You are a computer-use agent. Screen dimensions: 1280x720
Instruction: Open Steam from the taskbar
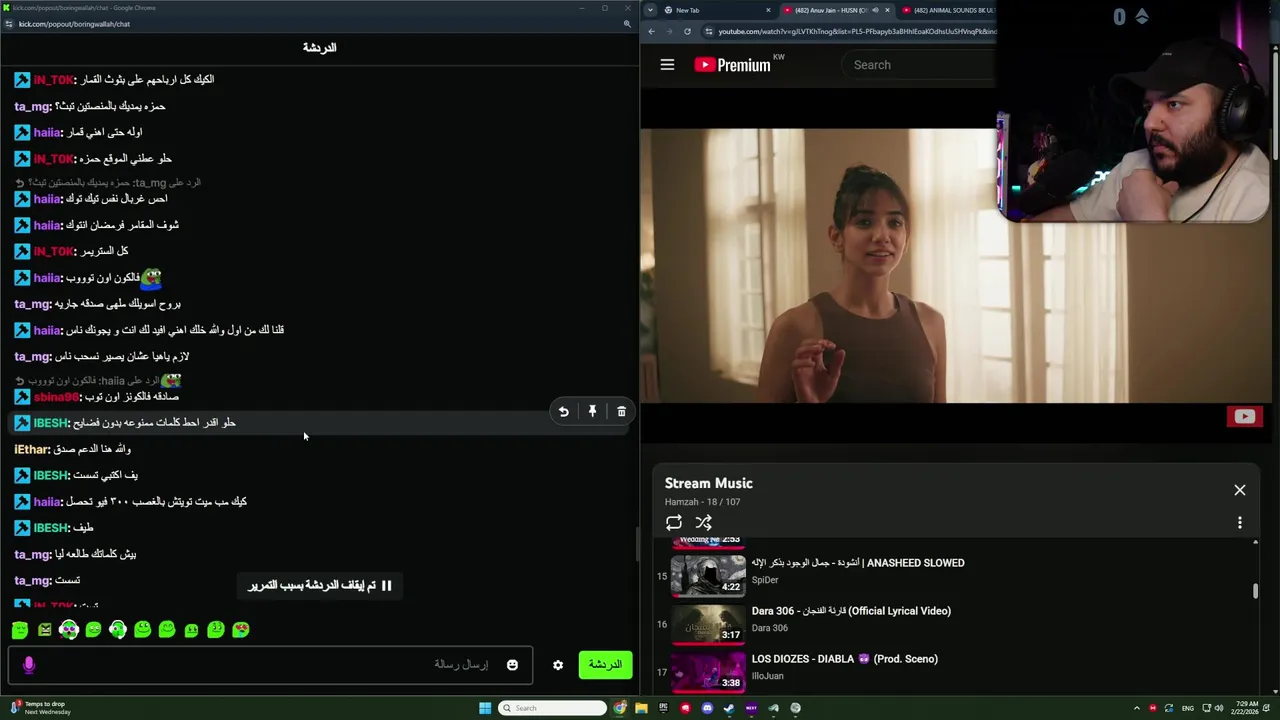pyautogui.click(x=729, y=708)
